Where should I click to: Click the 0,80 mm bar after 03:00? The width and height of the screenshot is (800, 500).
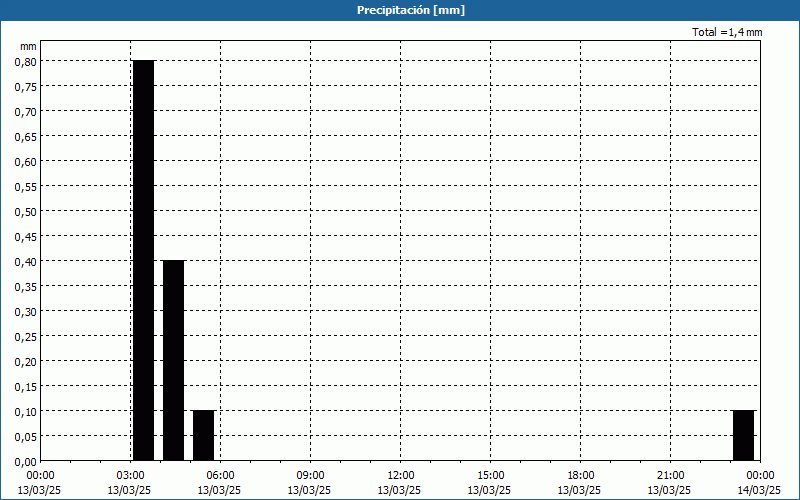(x=143, y=260)
